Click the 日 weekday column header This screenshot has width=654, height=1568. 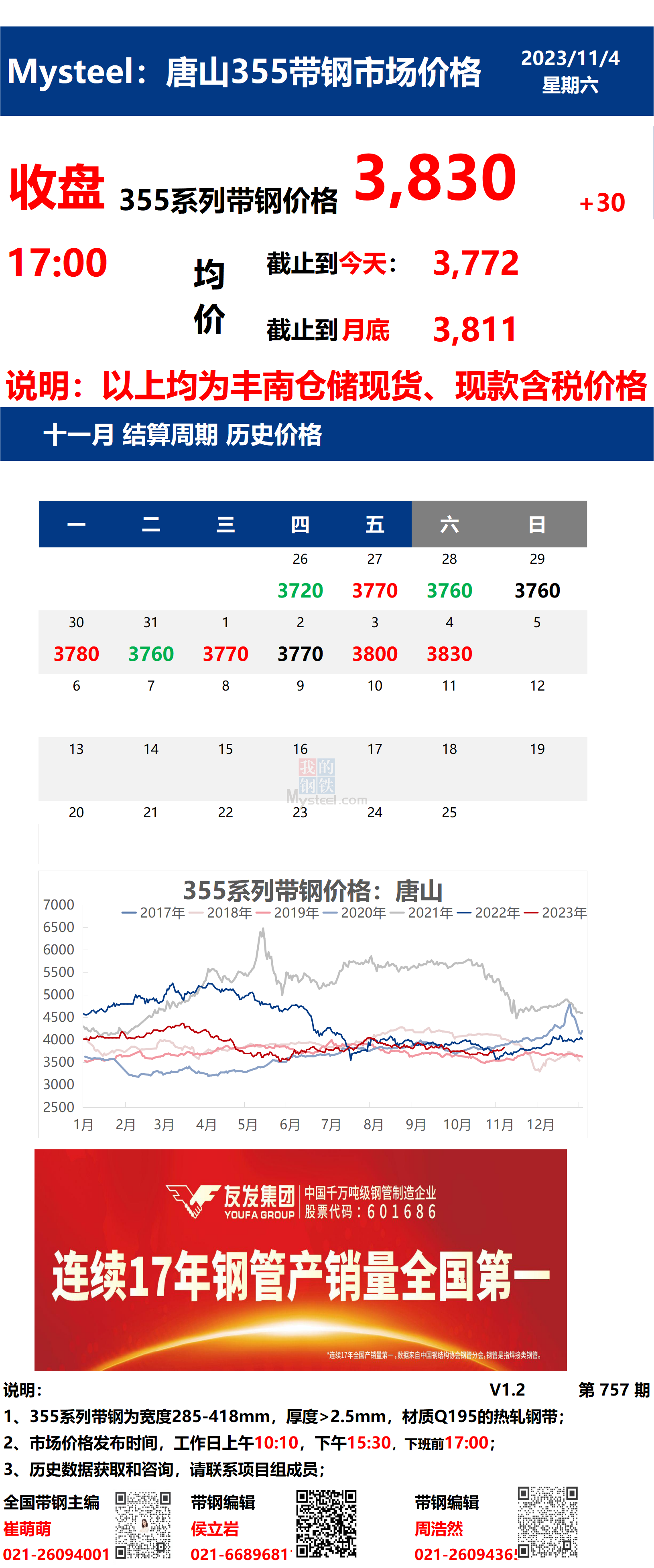pyautogui.click(x=537, y=524)
